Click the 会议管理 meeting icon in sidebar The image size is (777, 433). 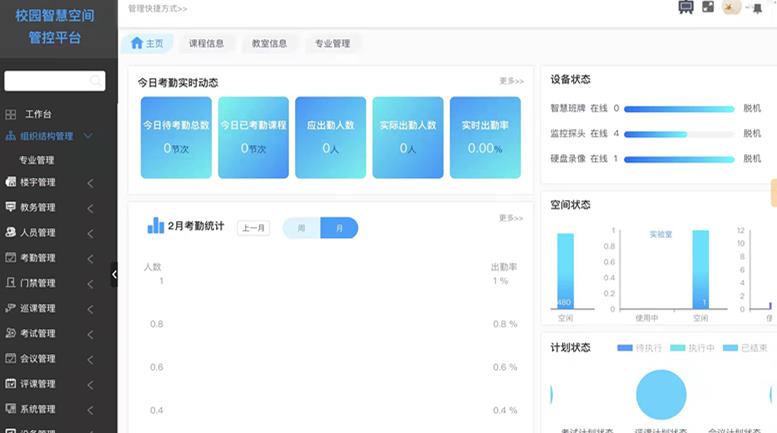point(11,358)
